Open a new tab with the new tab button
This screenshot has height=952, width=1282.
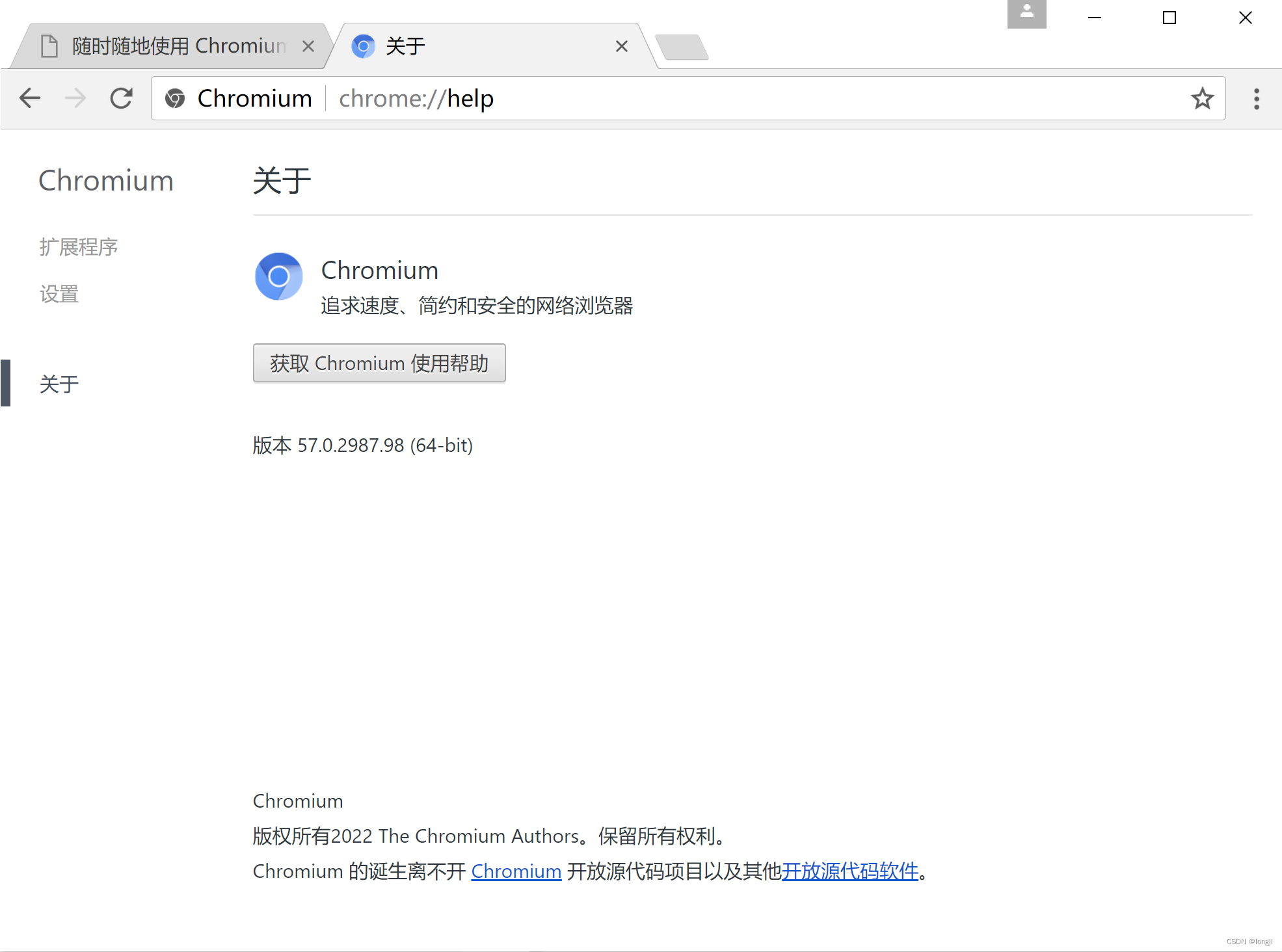[x=682, y=46]
